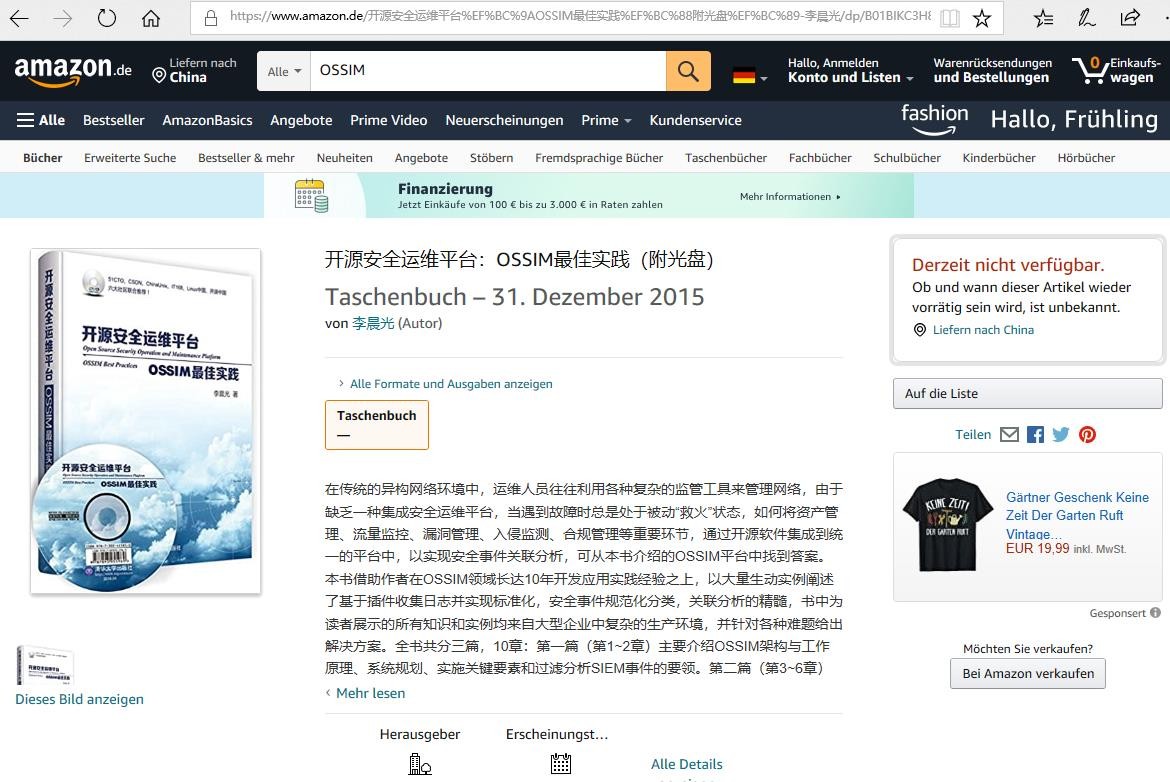Click Bei Amazon verkaufen button

coord(1027,673)
